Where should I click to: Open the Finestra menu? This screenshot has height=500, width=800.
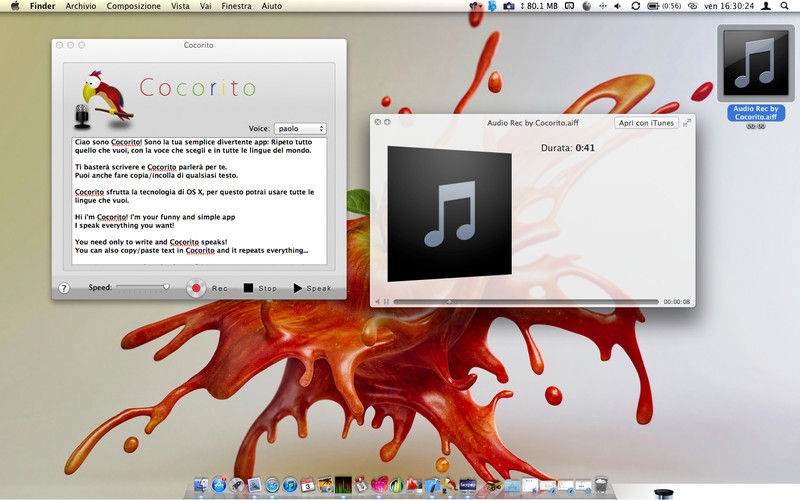pyautogui.click(x=236, y=6)
